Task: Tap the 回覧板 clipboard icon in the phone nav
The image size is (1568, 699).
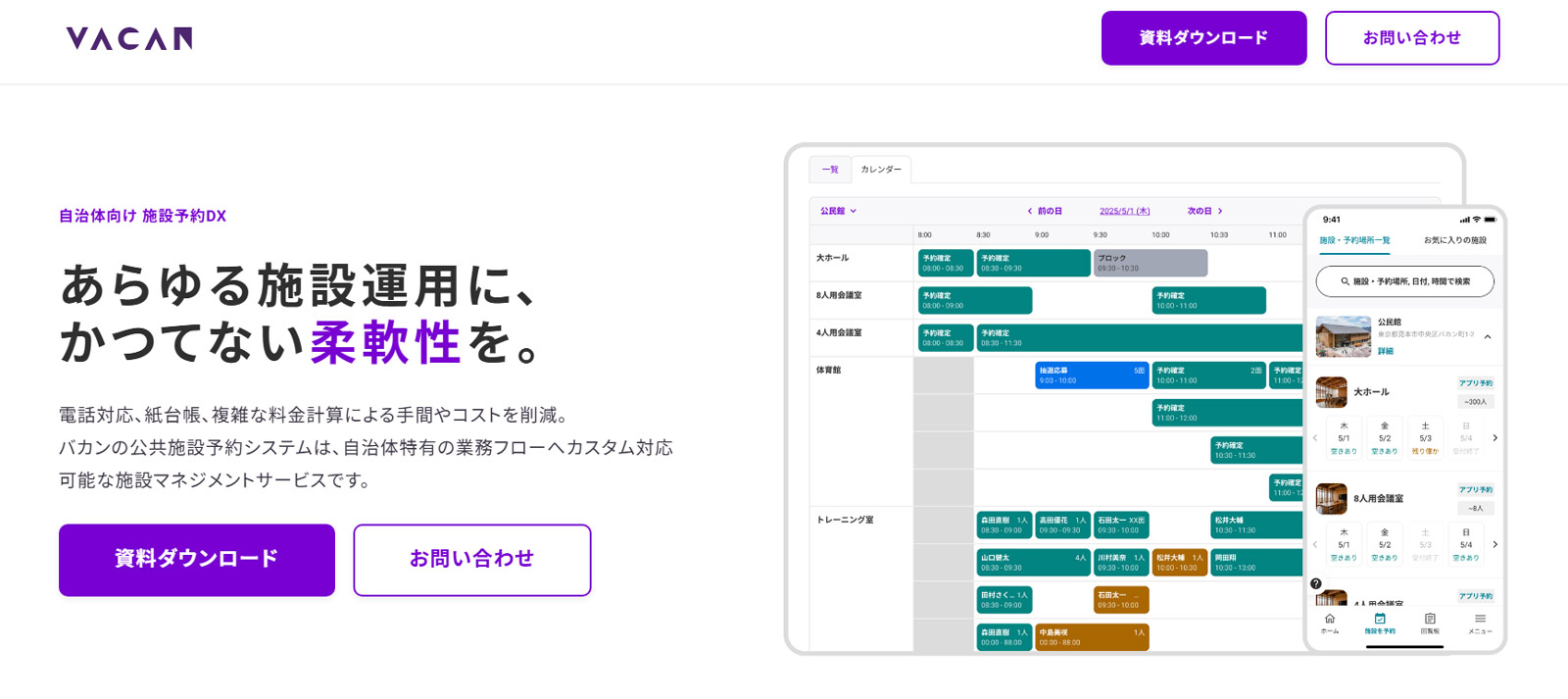Action: [1430, 619]
